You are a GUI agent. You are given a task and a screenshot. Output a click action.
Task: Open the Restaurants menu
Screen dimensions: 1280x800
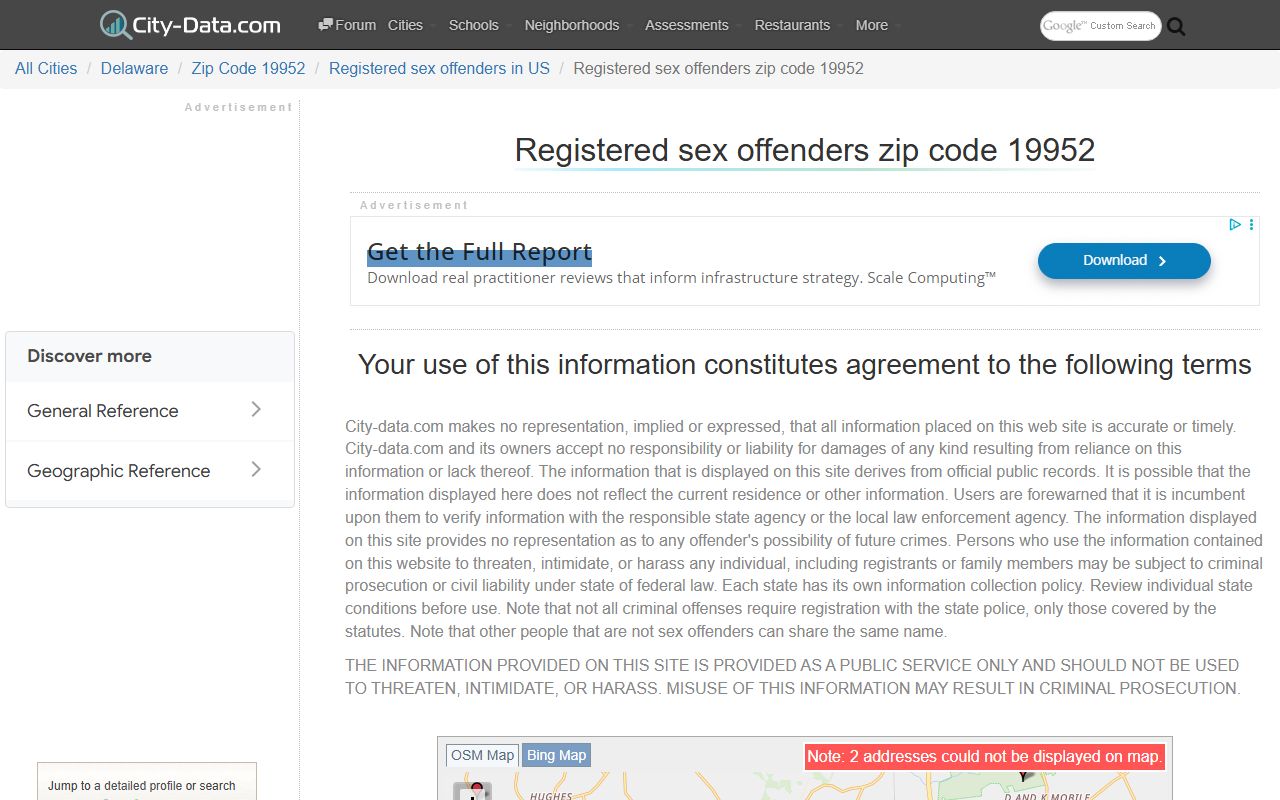792,25
